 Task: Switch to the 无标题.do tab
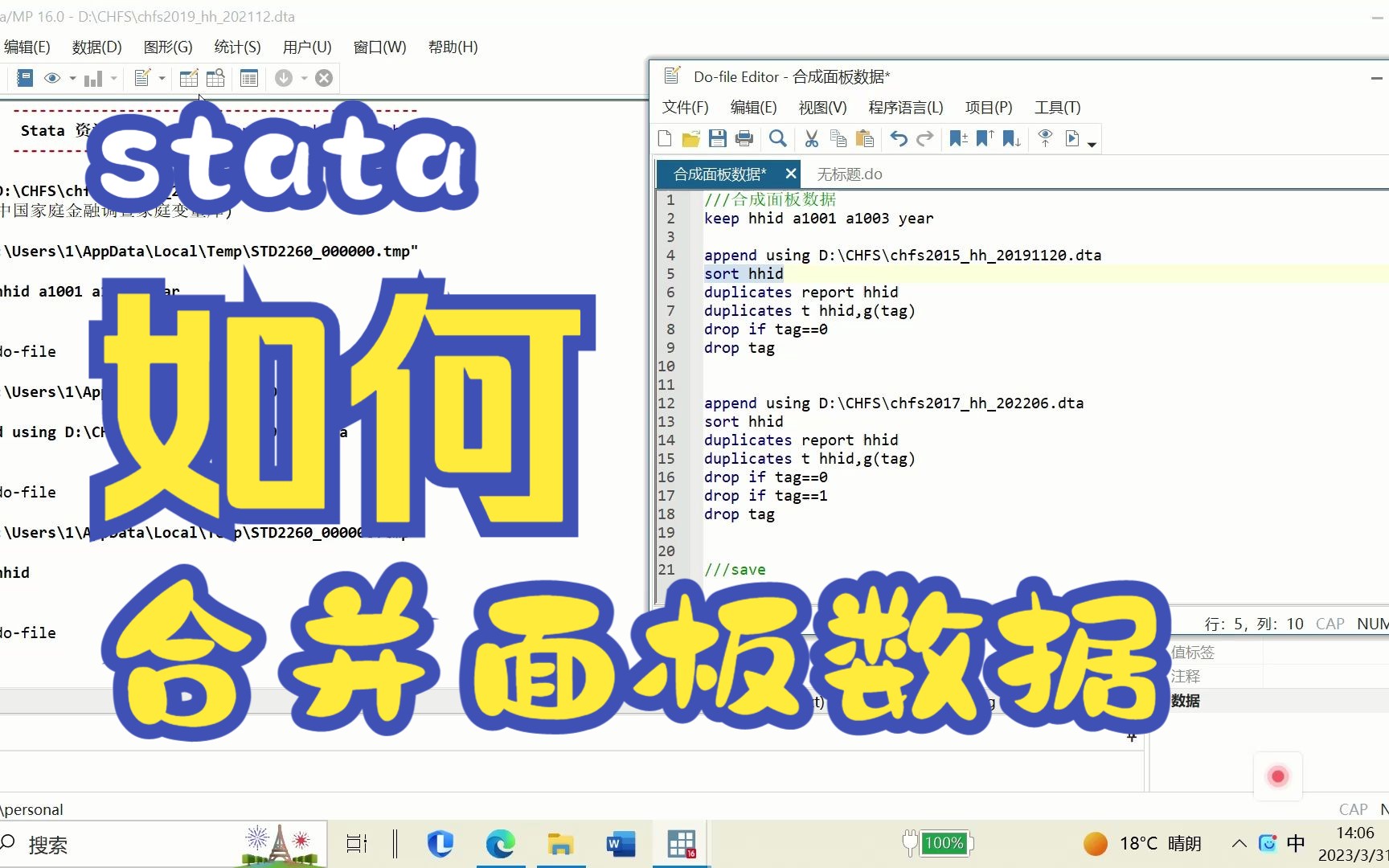point(850,174)
